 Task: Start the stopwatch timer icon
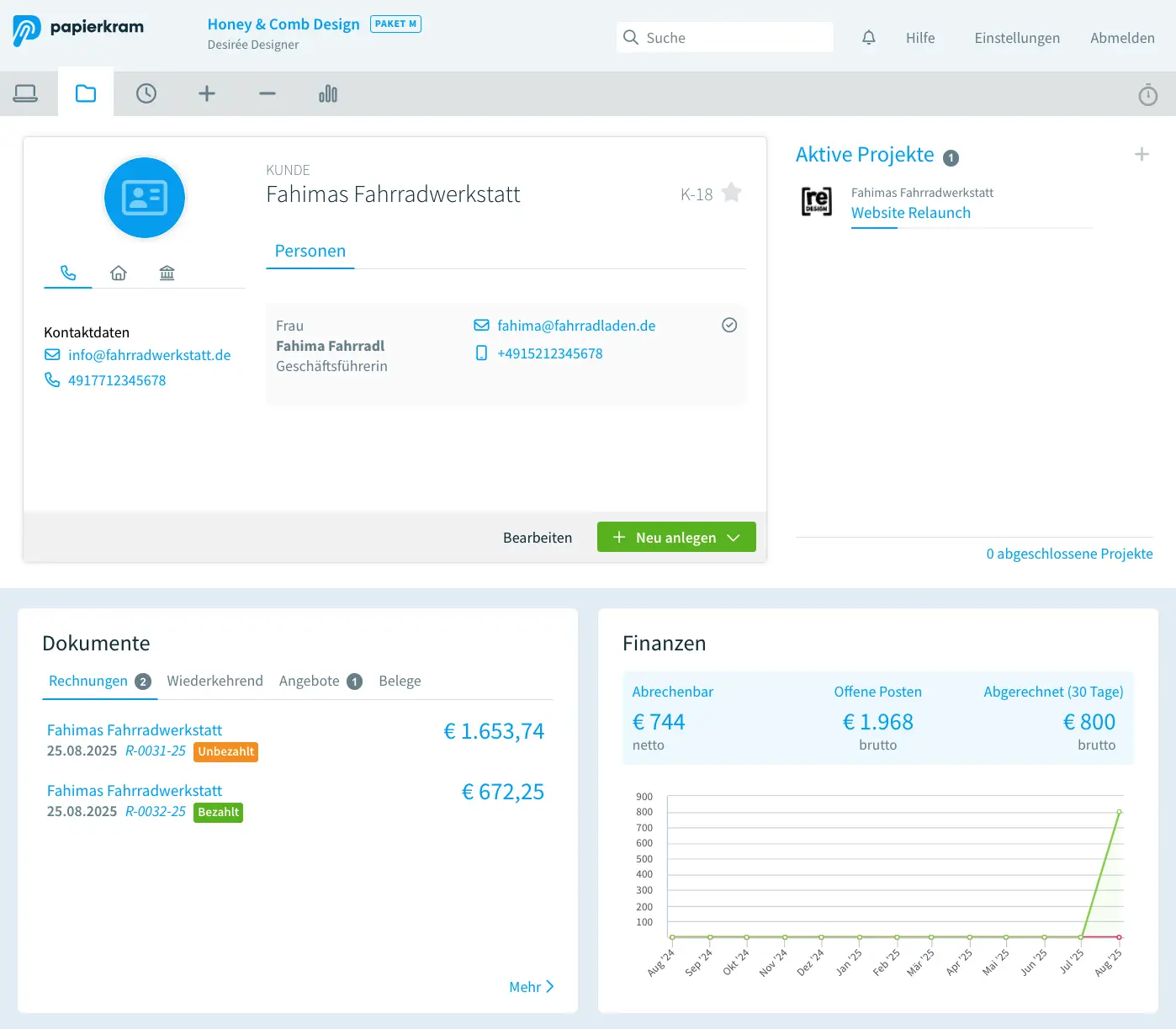tap(1148, 94)
